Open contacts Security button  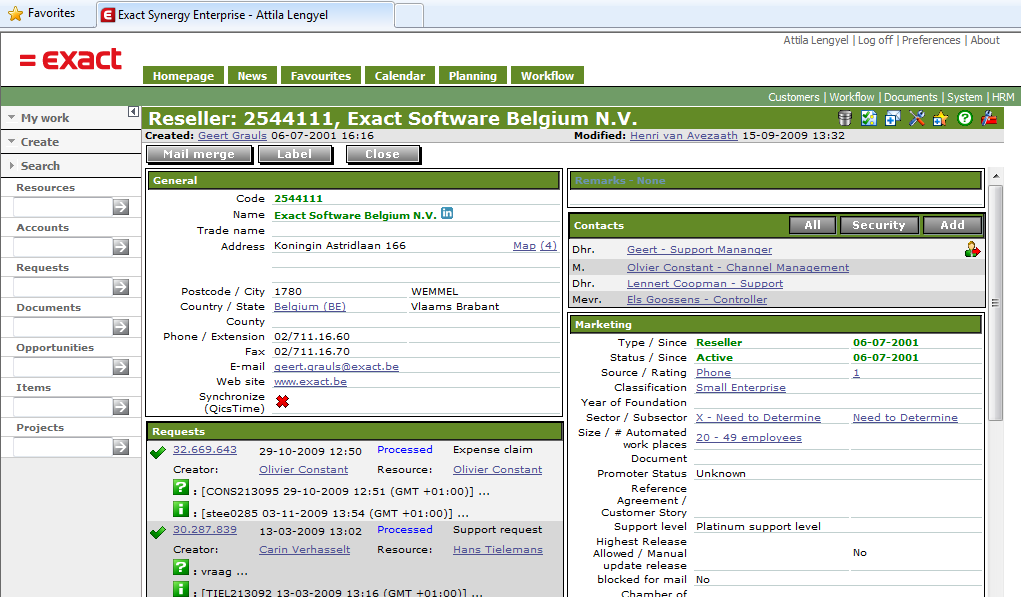pos(878,225)
